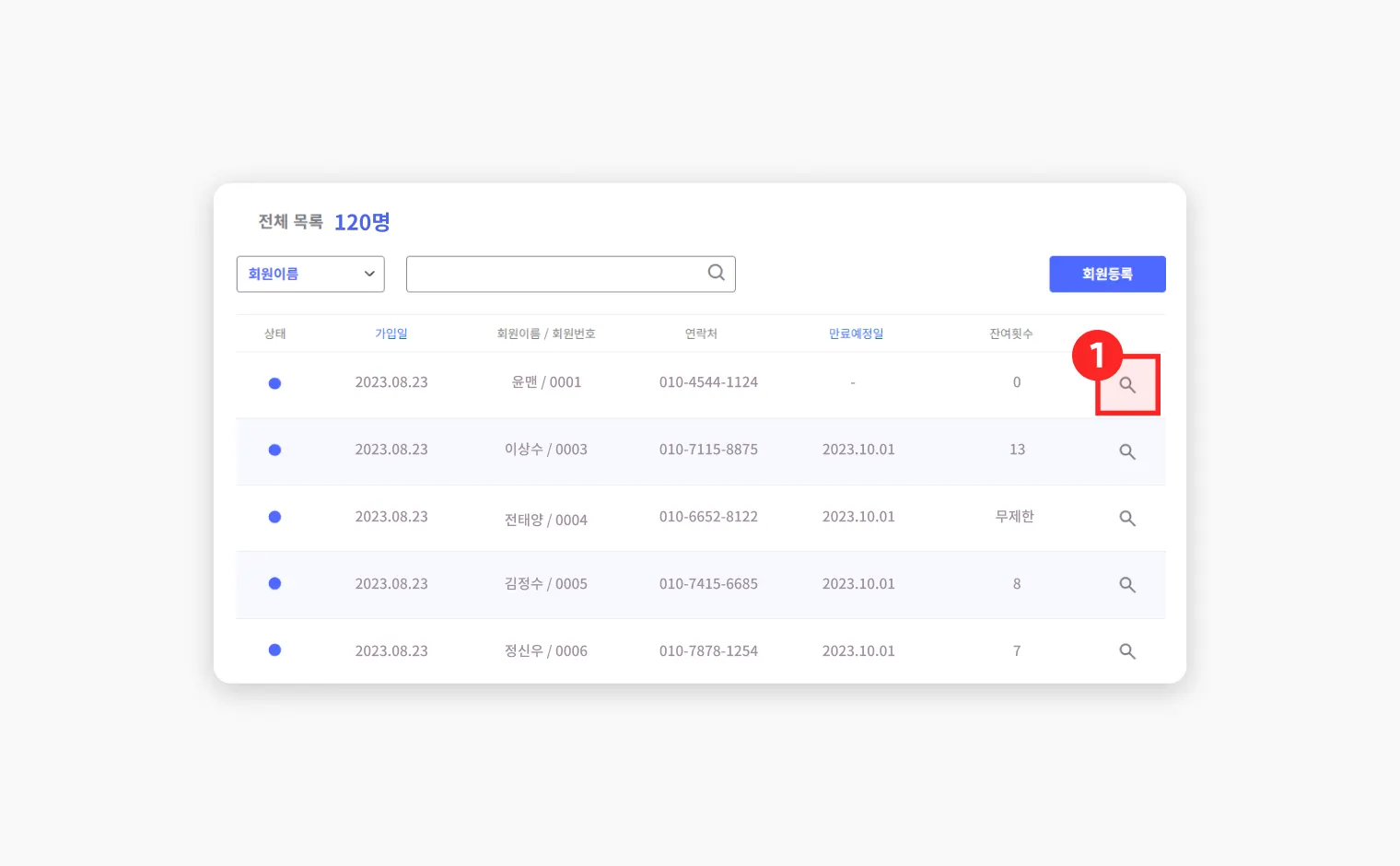Click phone number 010-6652-8122
1400x866 pixels.
(708, 517)
